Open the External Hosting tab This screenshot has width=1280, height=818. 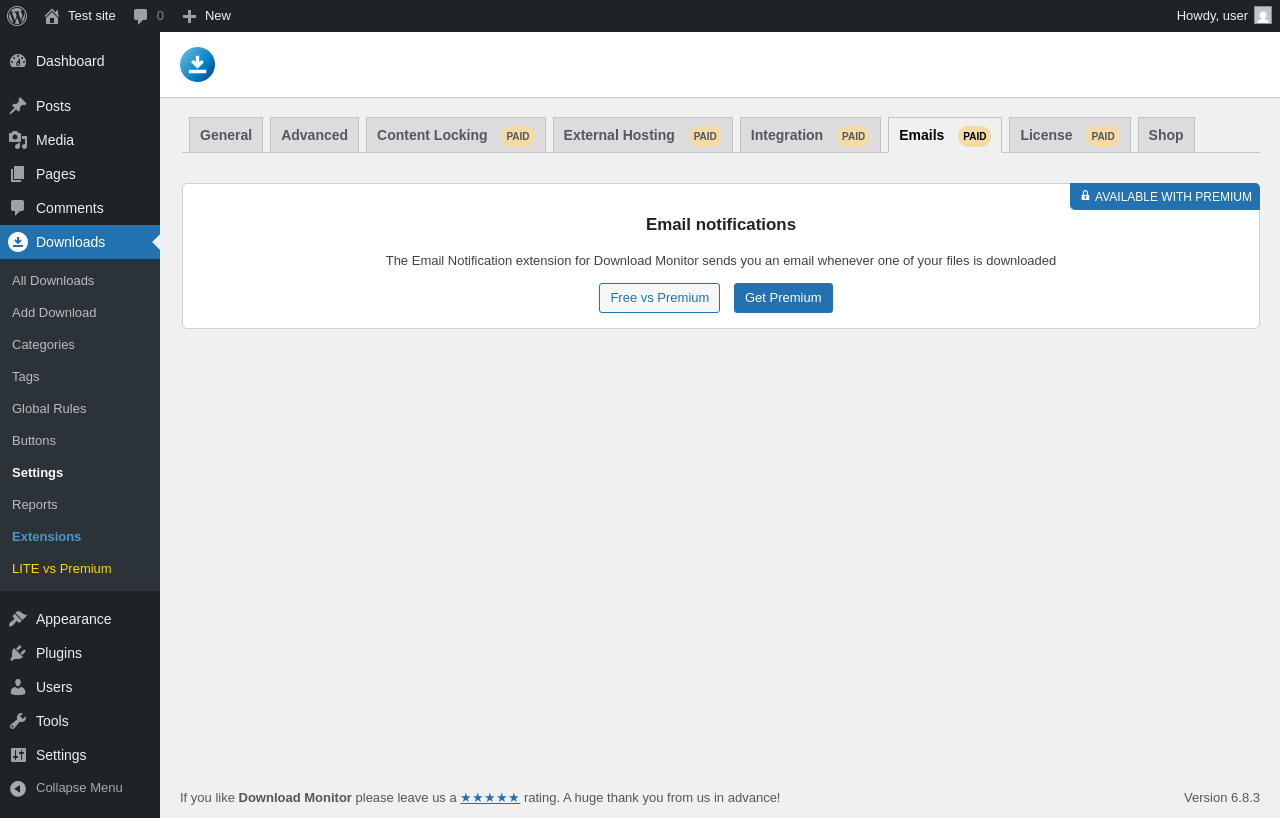pyautogui.click(x=642, y=135)
